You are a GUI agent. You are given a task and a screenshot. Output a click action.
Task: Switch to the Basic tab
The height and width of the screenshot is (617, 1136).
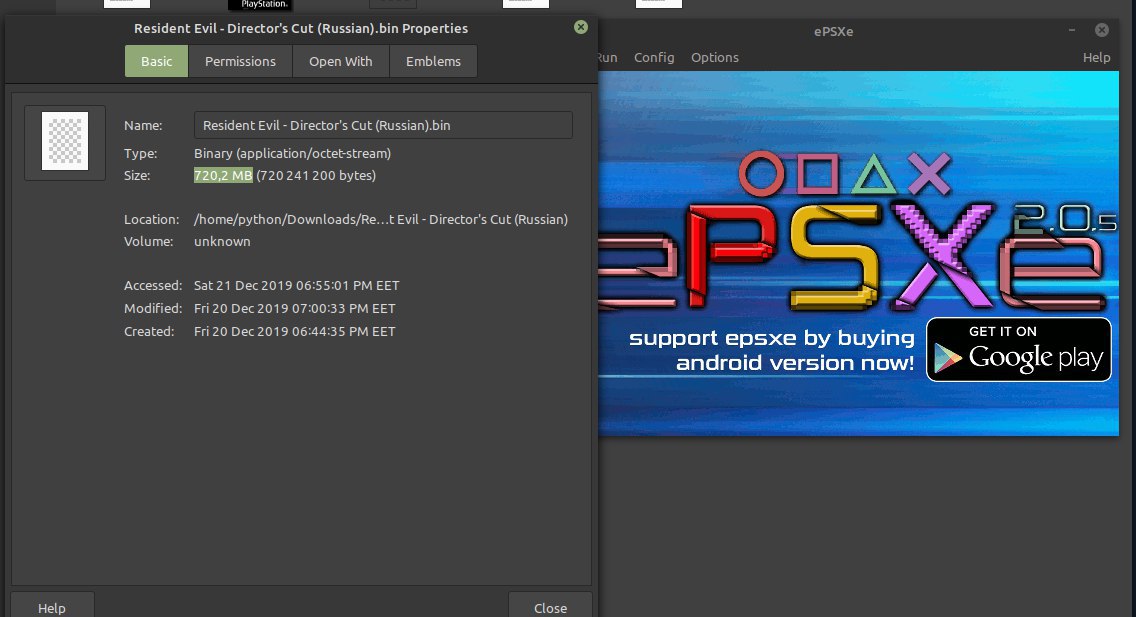click(156, 62)
